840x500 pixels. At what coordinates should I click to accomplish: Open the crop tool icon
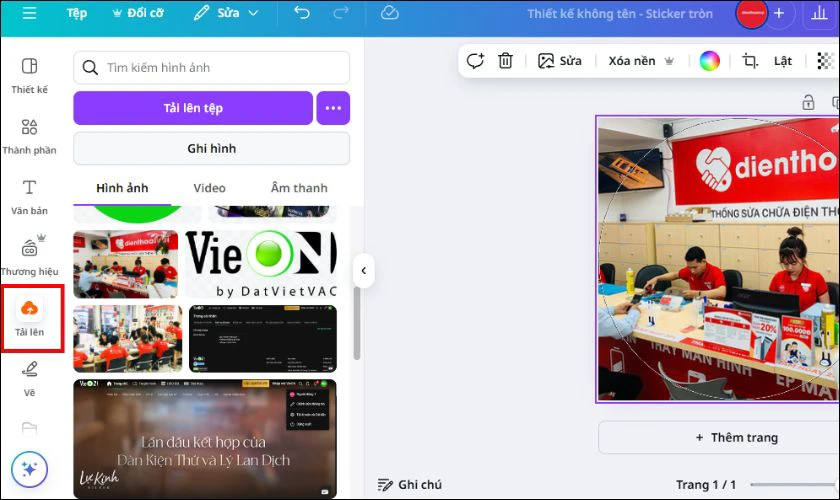[x=750, y=60]
